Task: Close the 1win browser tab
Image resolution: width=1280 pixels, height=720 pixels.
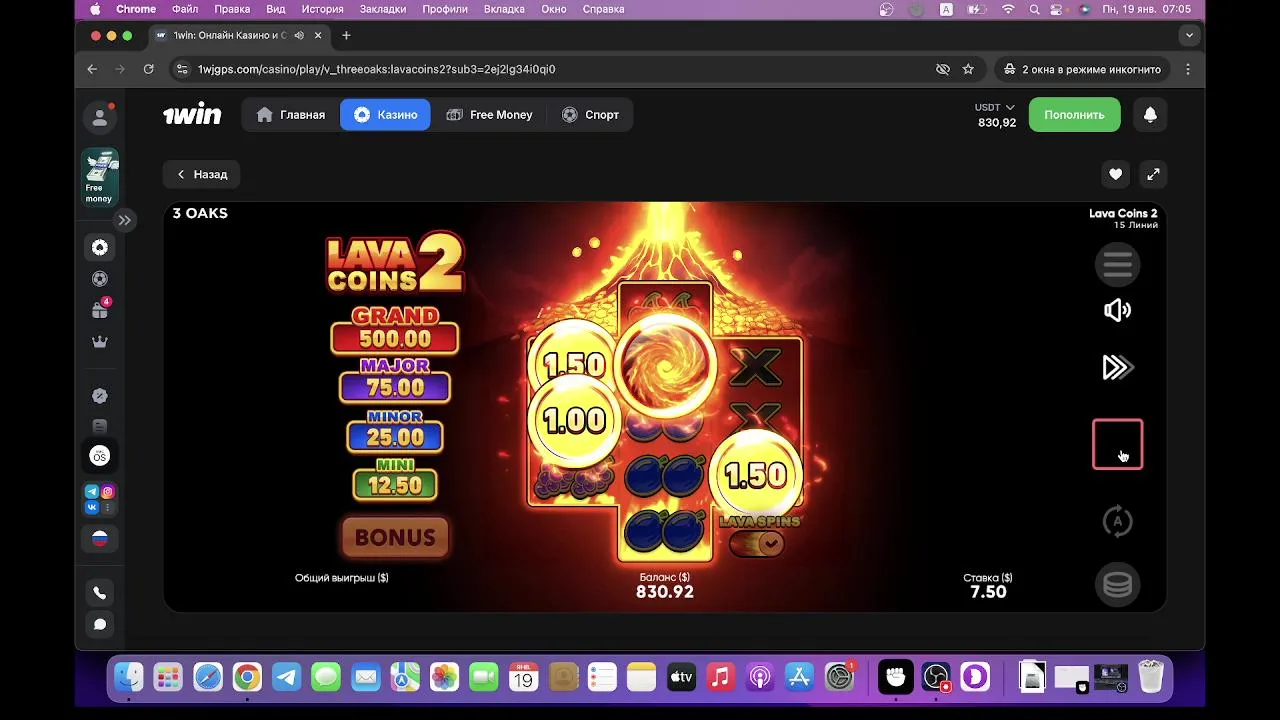Action: (x=318, y=35)
